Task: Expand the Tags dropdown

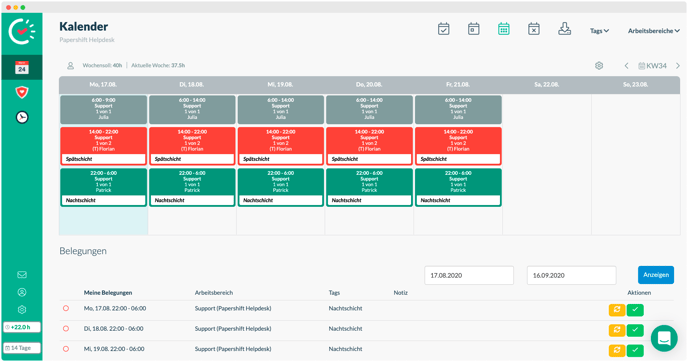Action: tap(599, 31)
